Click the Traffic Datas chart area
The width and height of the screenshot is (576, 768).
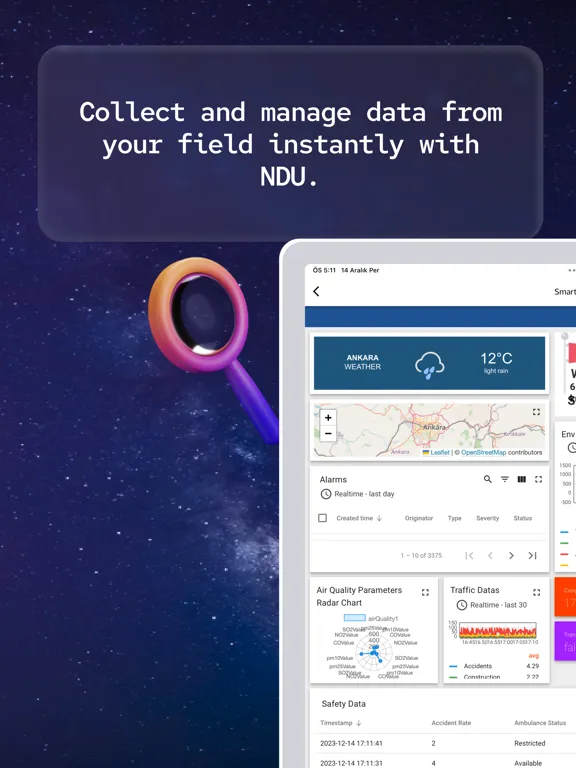[497, 630]
